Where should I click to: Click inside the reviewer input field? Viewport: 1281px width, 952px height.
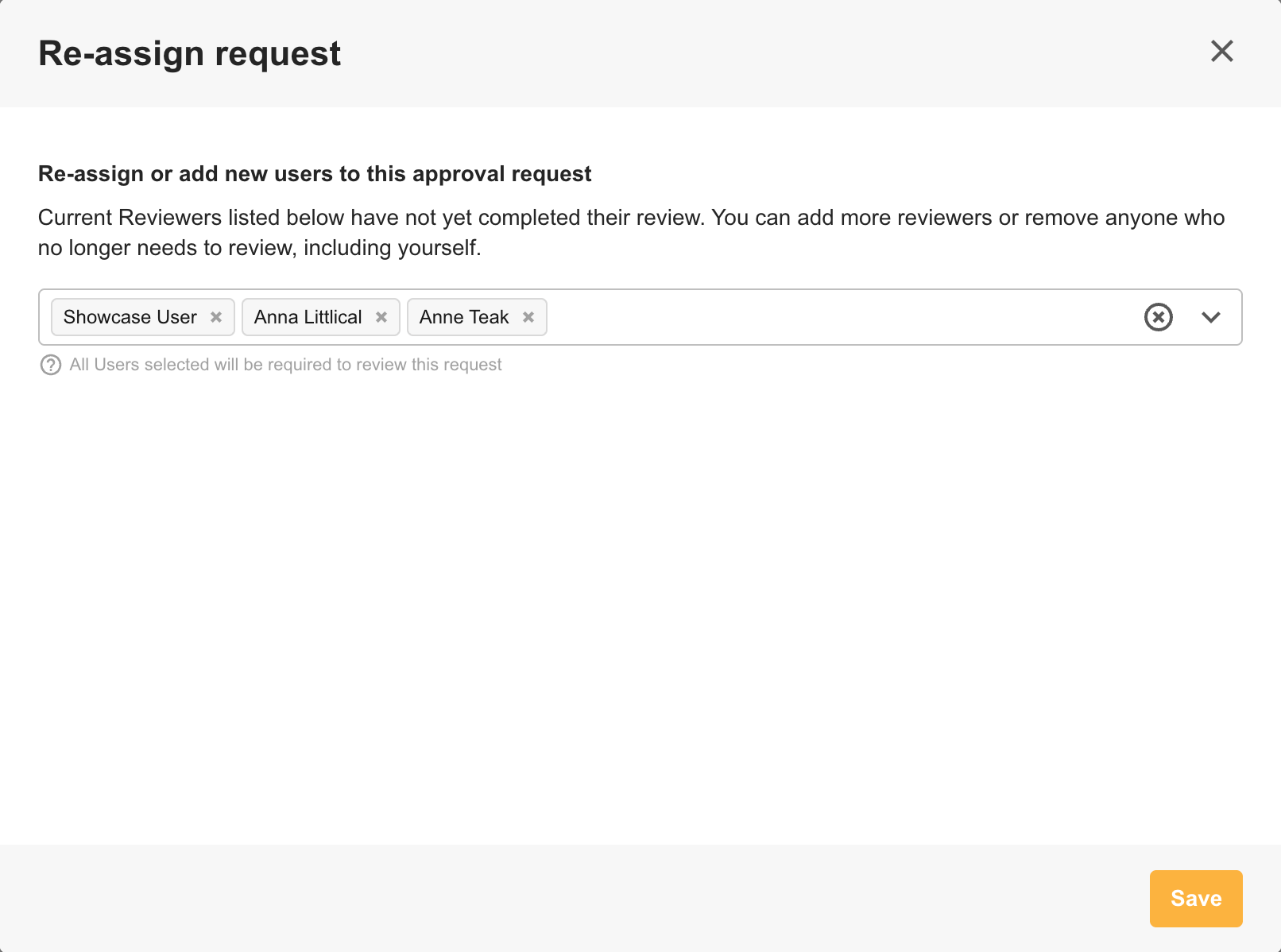pos(795,317)
